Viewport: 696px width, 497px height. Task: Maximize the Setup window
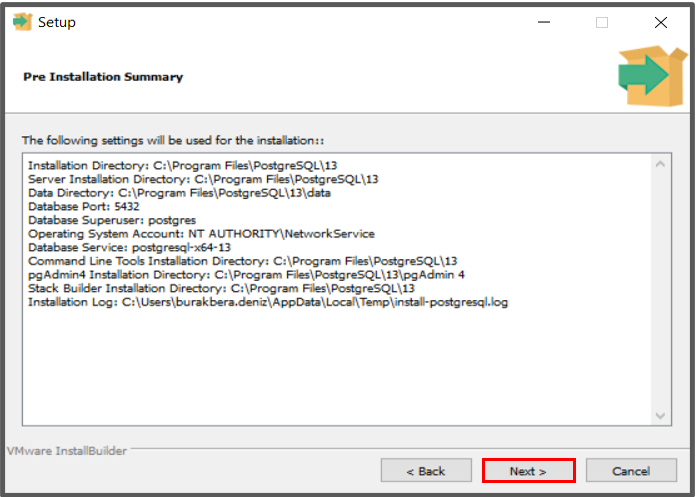click(602, 22)
